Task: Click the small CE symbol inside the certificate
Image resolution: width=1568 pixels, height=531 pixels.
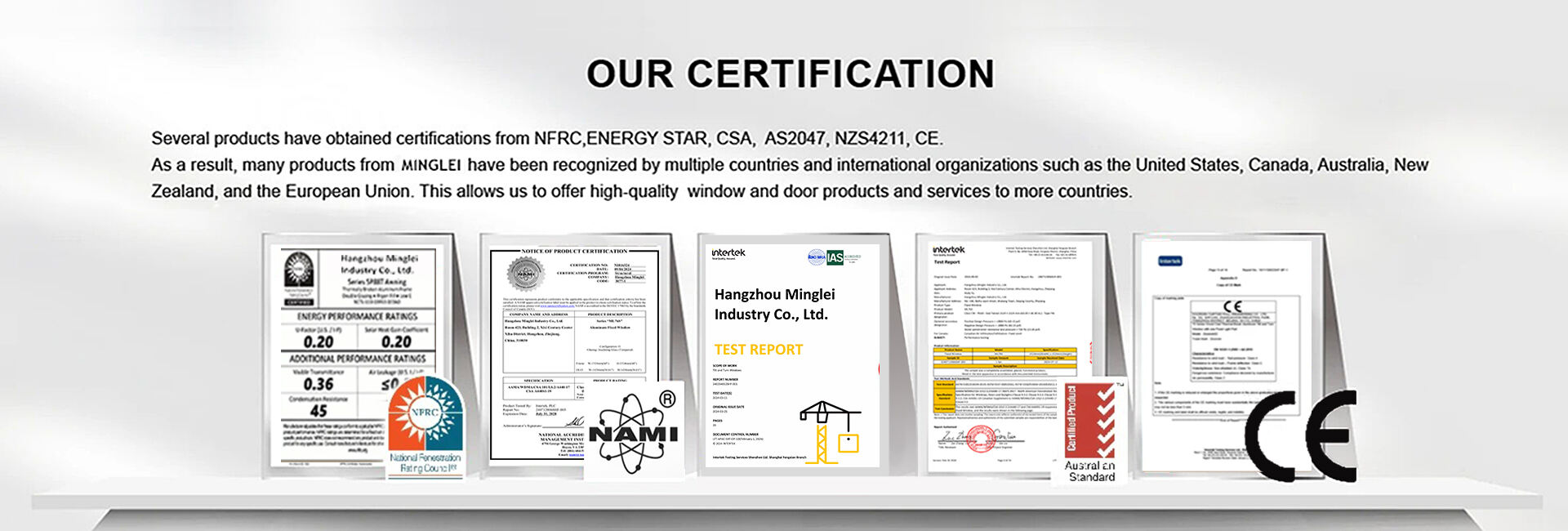Action: click(1232, 306)
